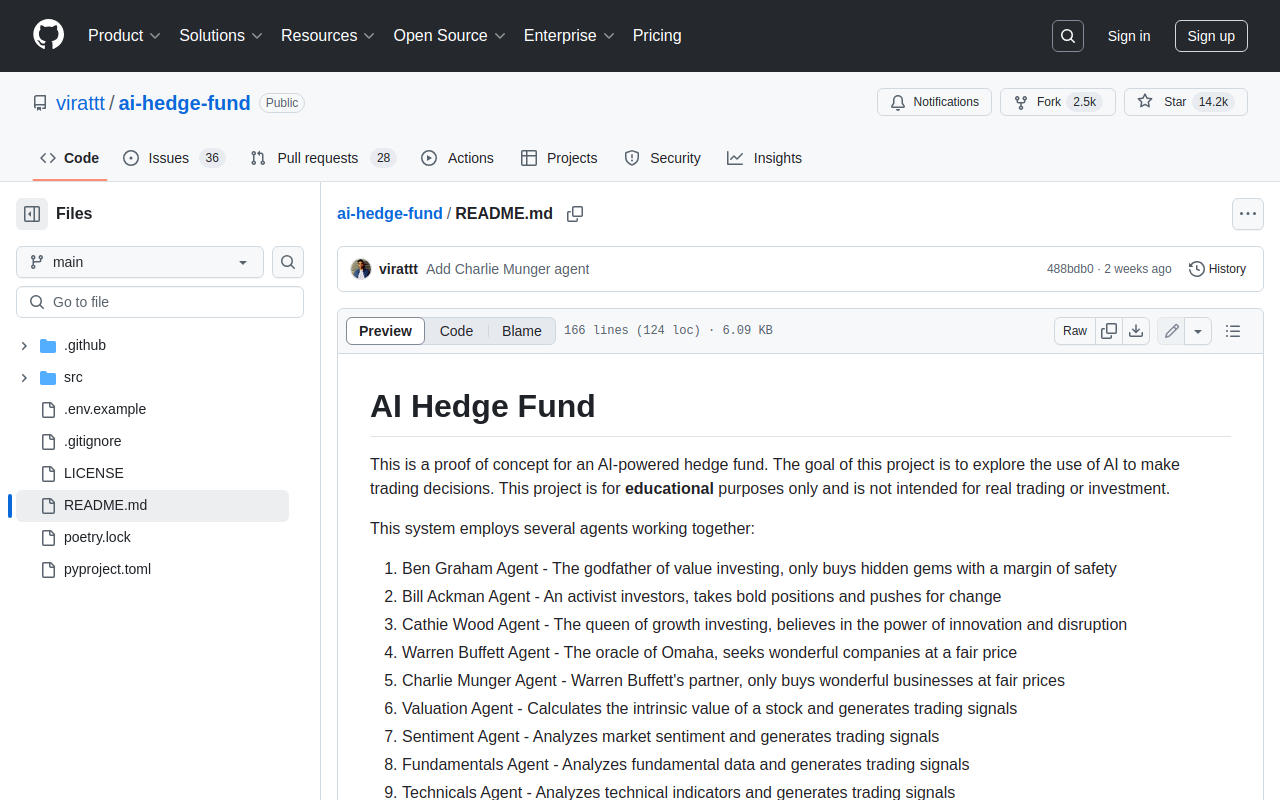Open 'Add Charlie Munger agent' commit message
Screen dimensions: 1280x800
[x=507, y=269]
